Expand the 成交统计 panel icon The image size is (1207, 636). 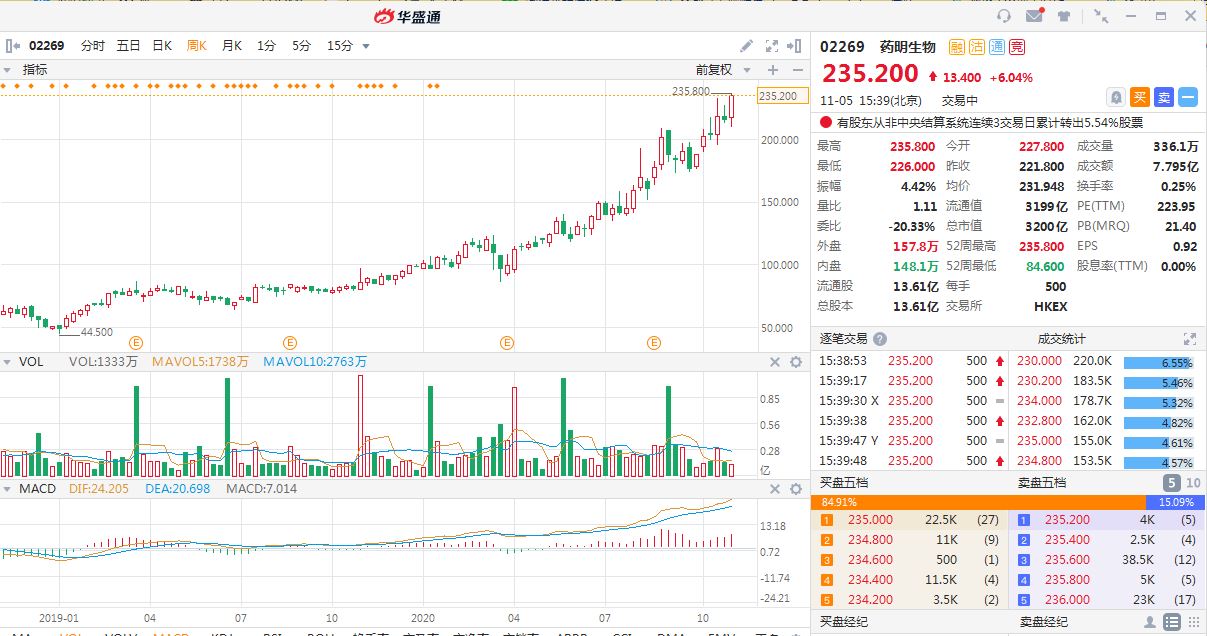coord(1189,339)
